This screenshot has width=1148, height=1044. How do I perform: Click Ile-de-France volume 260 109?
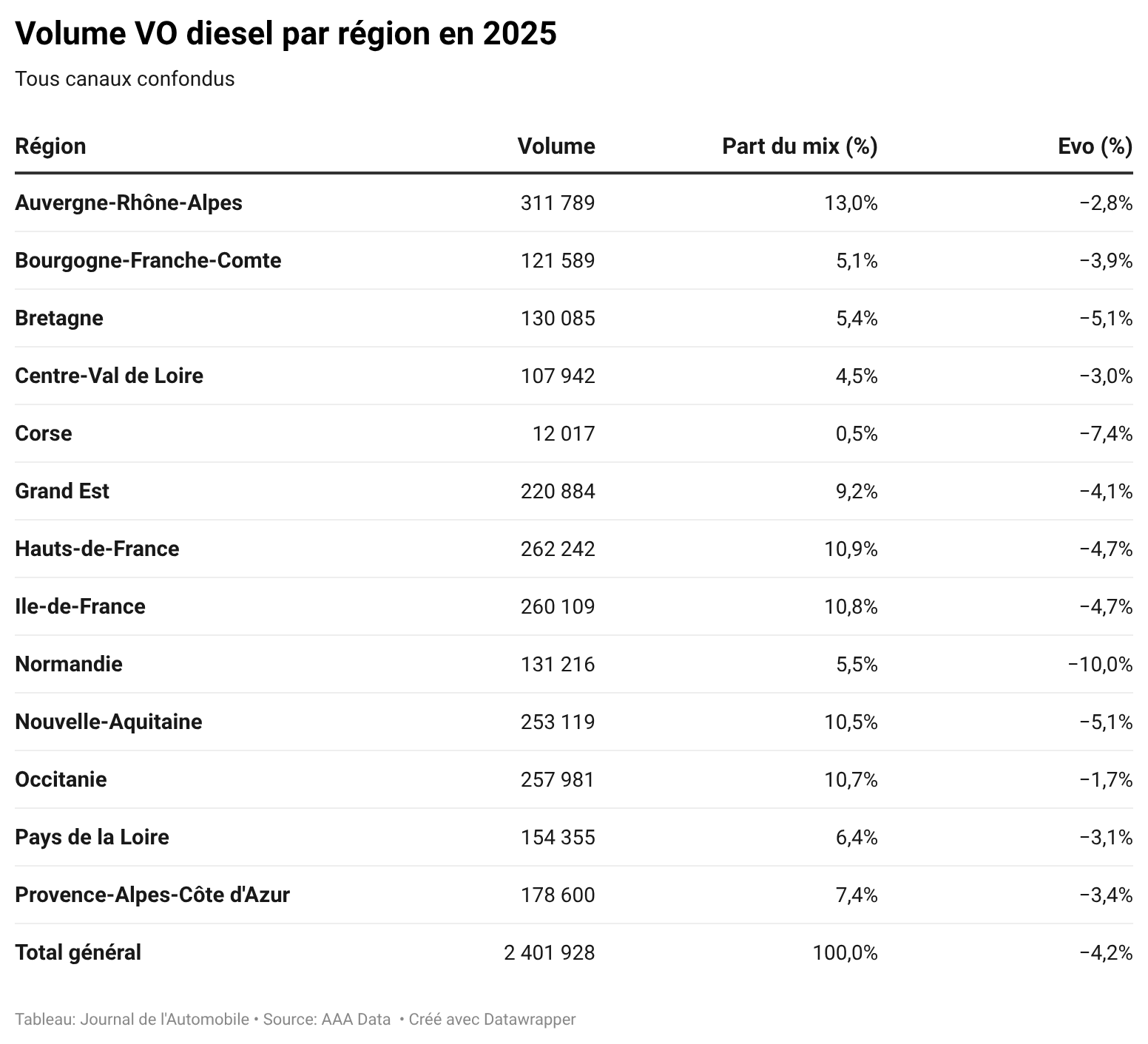(x=557, y=606)
